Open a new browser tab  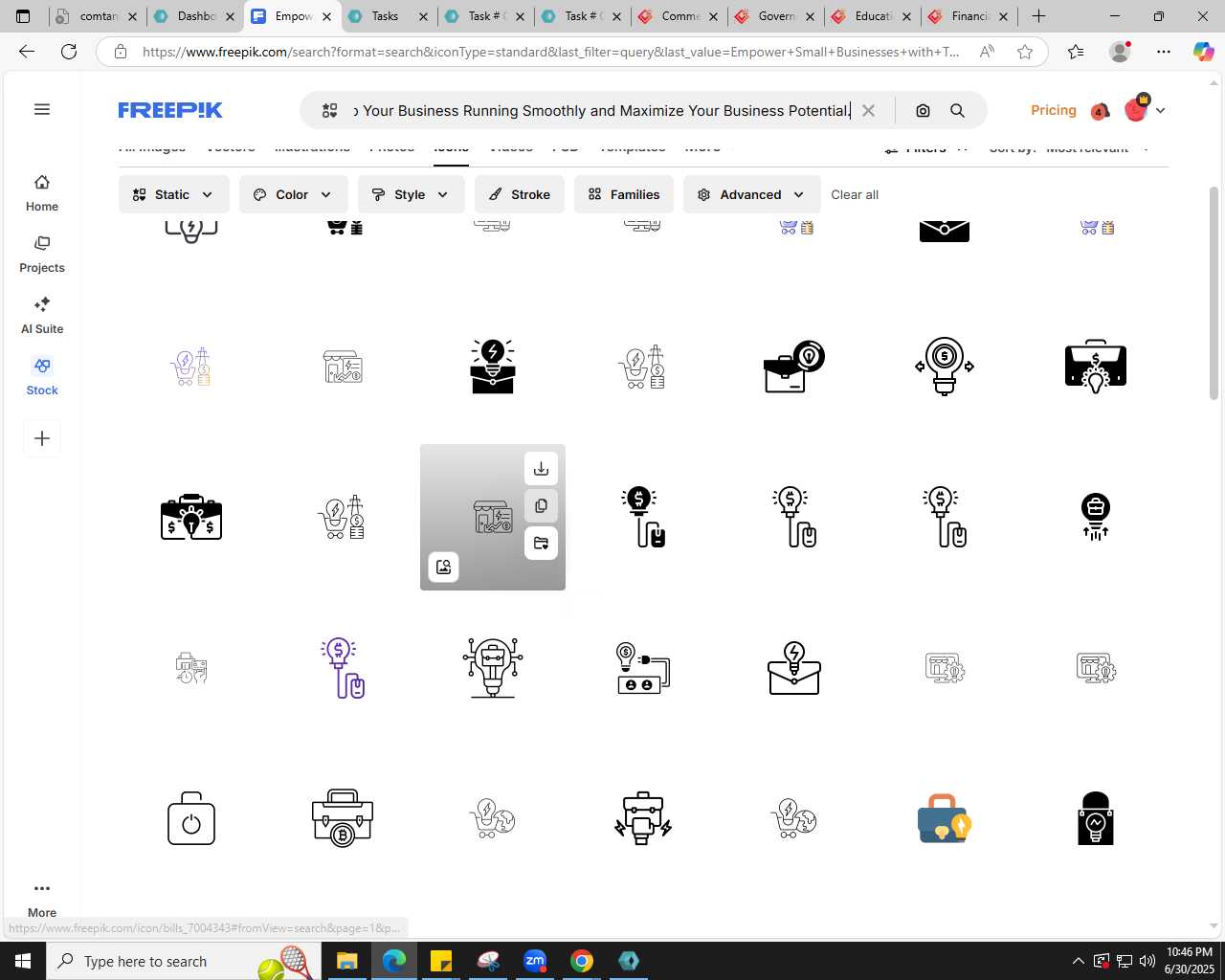tap(1038, 16)
